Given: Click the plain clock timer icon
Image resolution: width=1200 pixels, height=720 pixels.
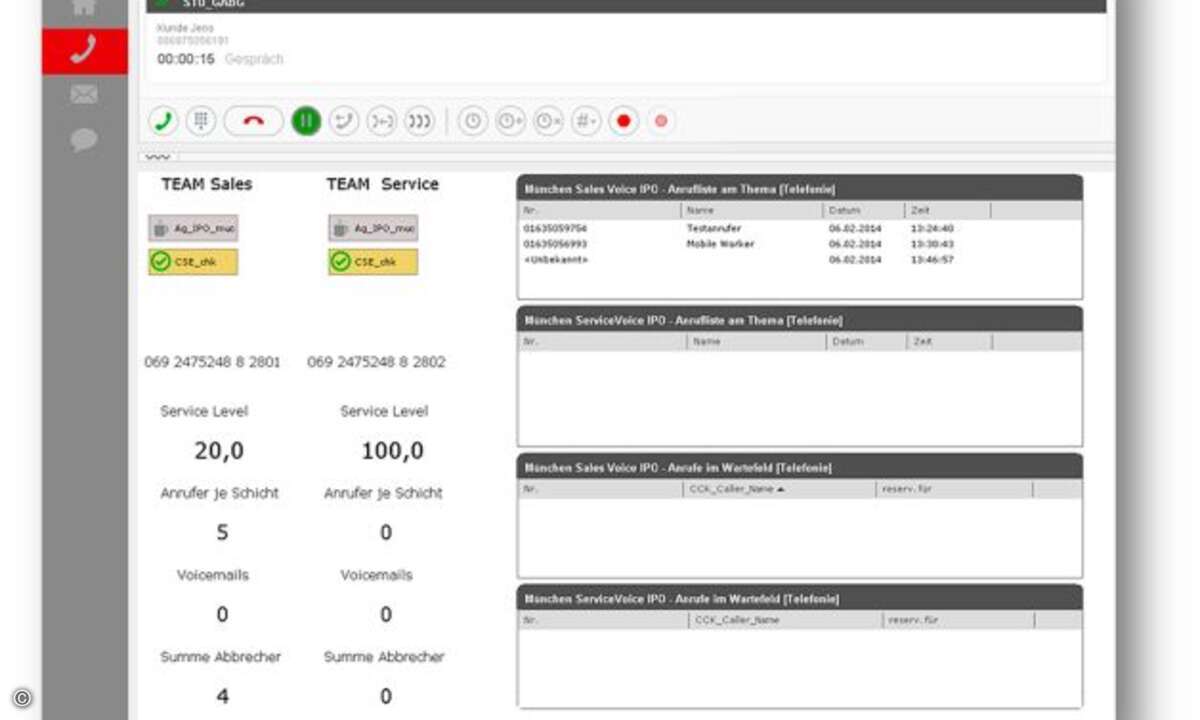Looking at the screenshot, I should 473,121.
